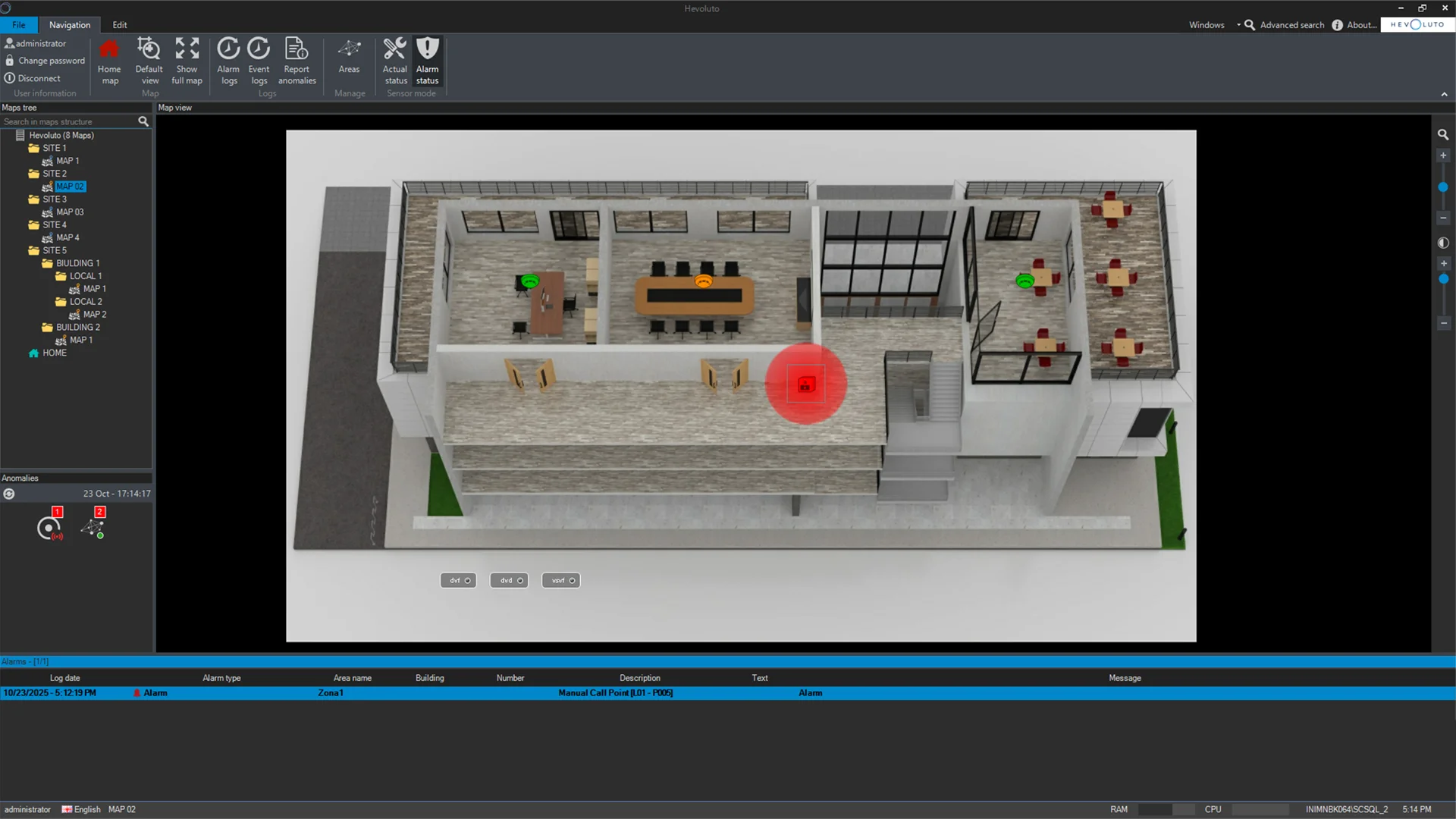Click Change password
The height and width of the screenshot is (819, 1456).
(51, 61)
